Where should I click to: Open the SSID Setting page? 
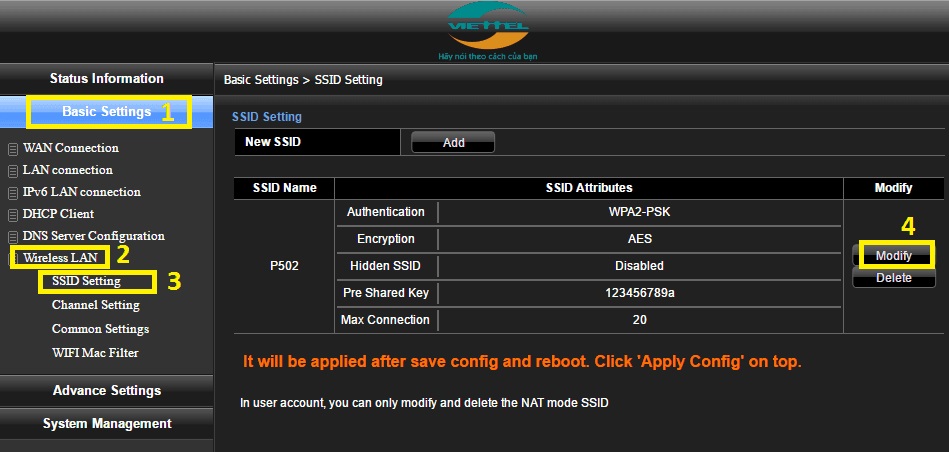click(x=86, y=282)
